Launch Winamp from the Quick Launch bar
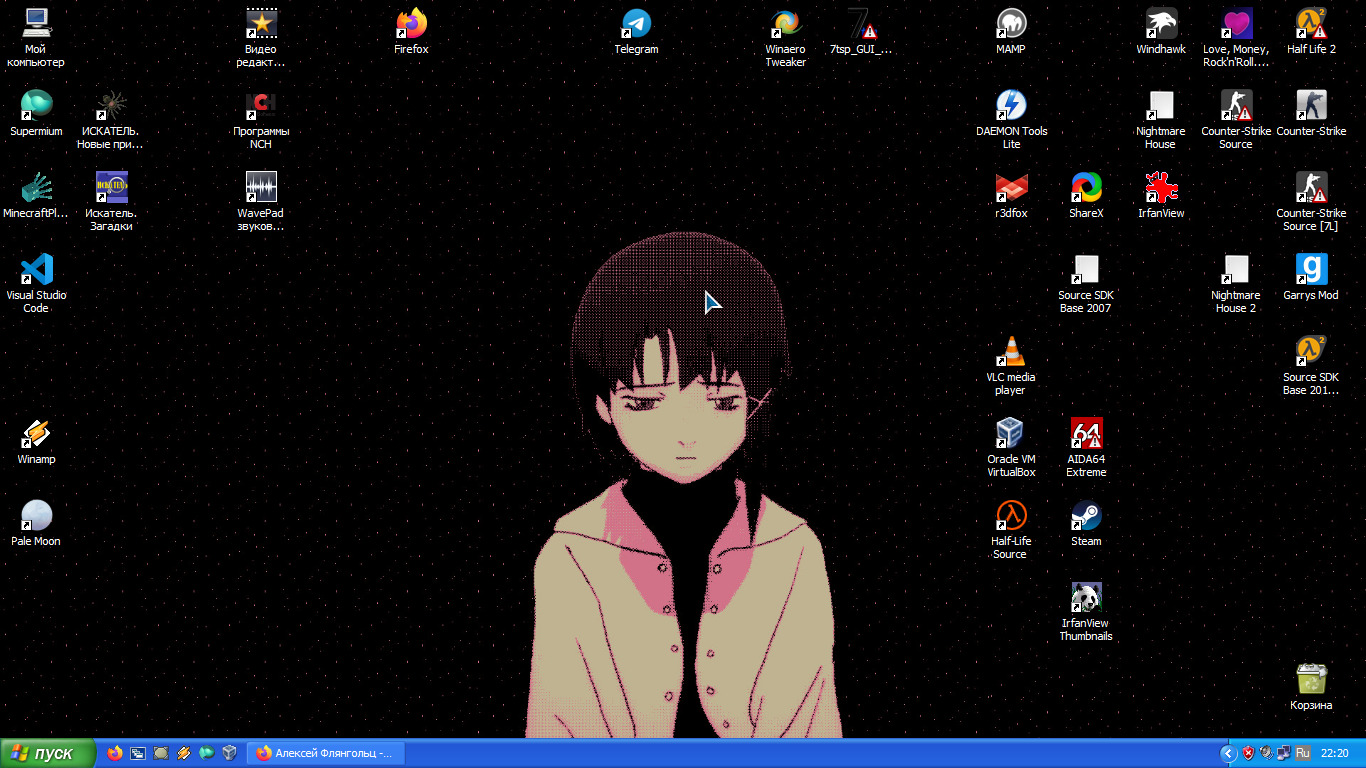The width and height of the screenshot is (1366, 768). pyautogui.click(x=184, y=753)
